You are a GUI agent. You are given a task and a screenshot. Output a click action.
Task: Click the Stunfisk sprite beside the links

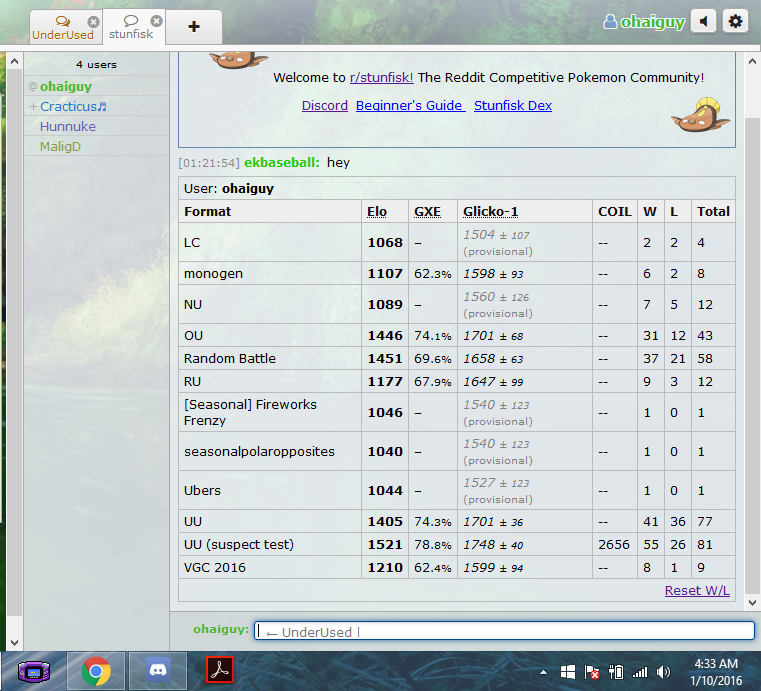700,115
